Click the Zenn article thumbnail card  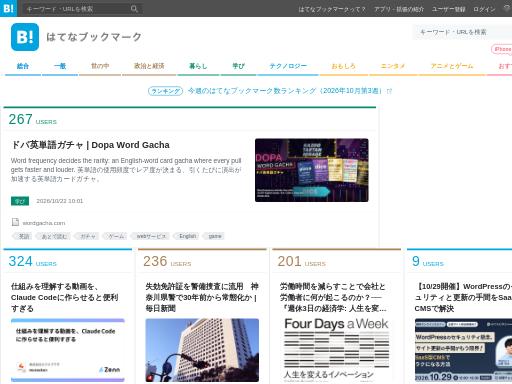pos(68,350)
